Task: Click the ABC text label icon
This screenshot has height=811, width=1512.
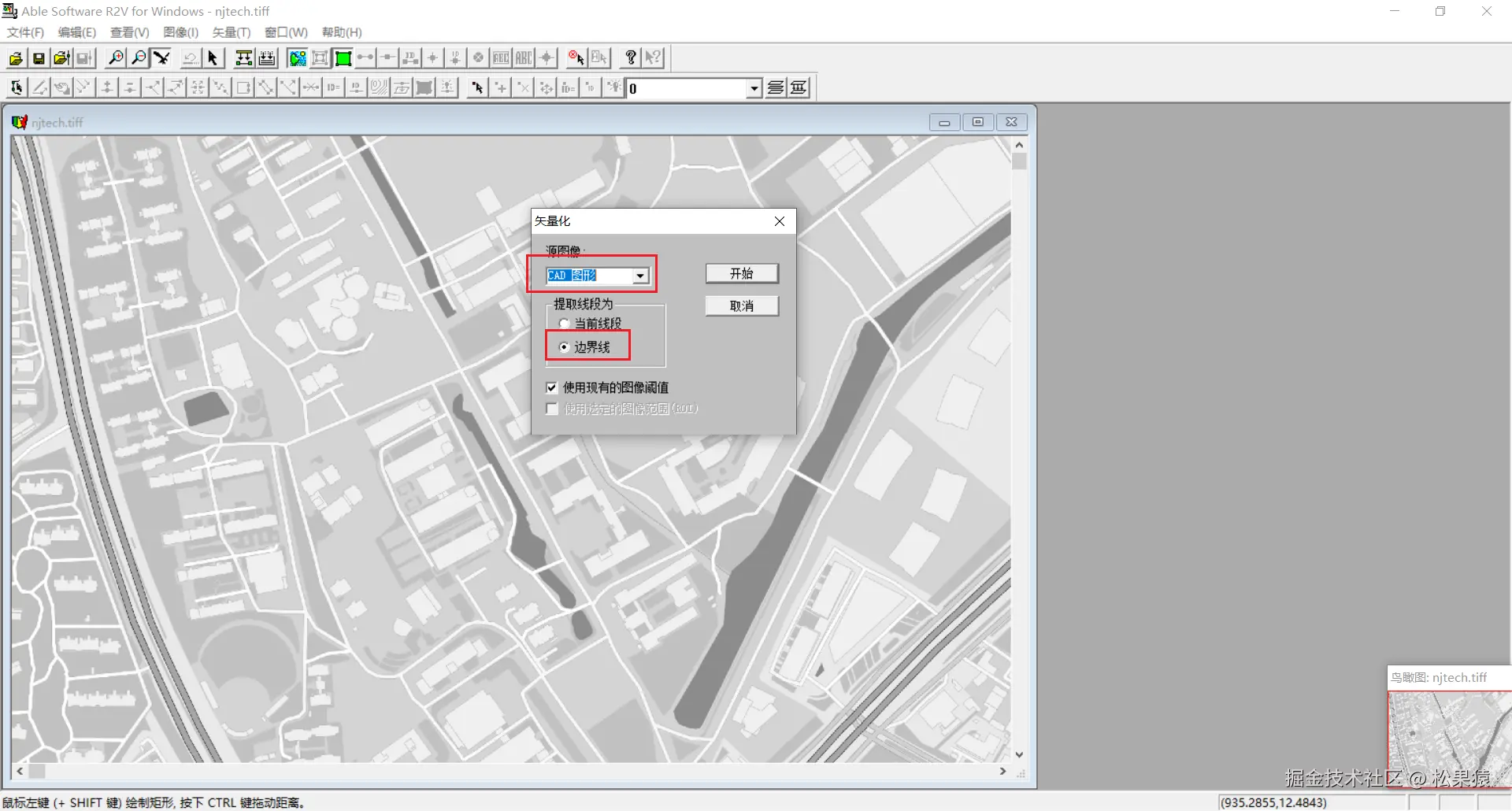Action: coord(524,58)
